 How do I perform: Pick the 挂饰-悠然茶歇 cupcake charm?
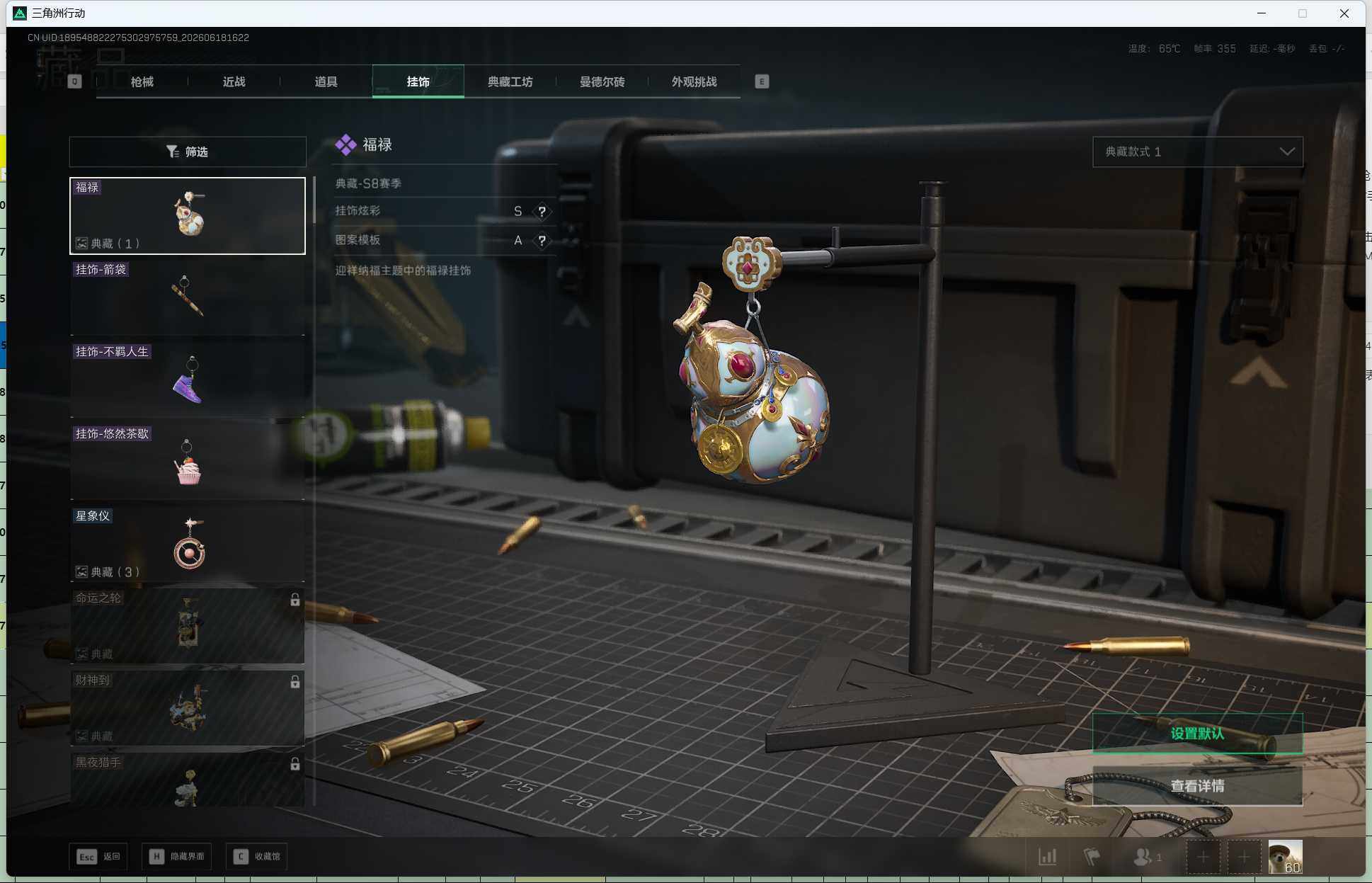[x=188, y=462]
